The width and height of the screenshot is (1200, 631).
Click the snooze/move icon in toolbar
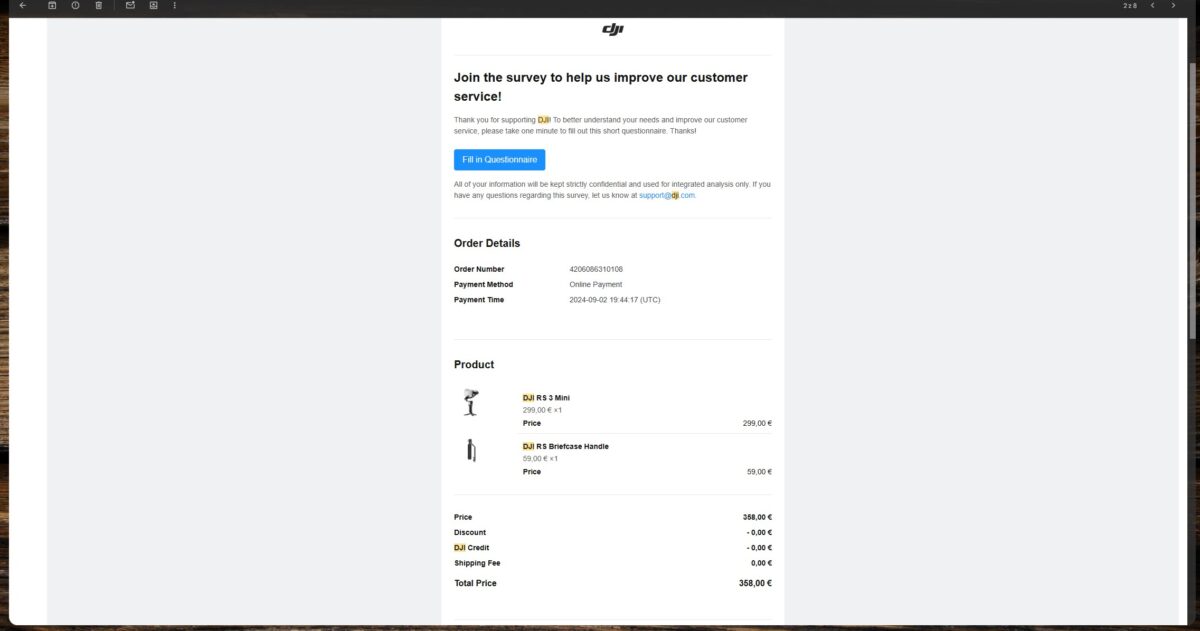[x=153, y=6]
